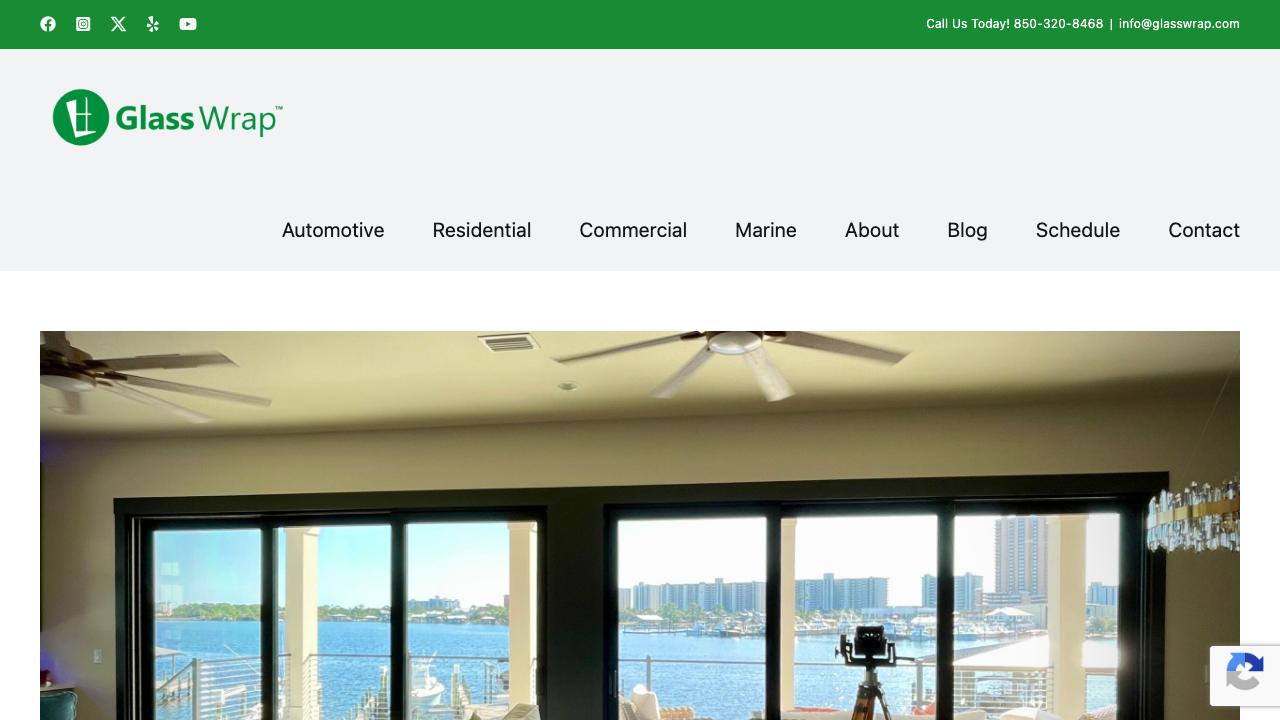
Task: Go to the Contact page
Action: (x=1204, y=230)
